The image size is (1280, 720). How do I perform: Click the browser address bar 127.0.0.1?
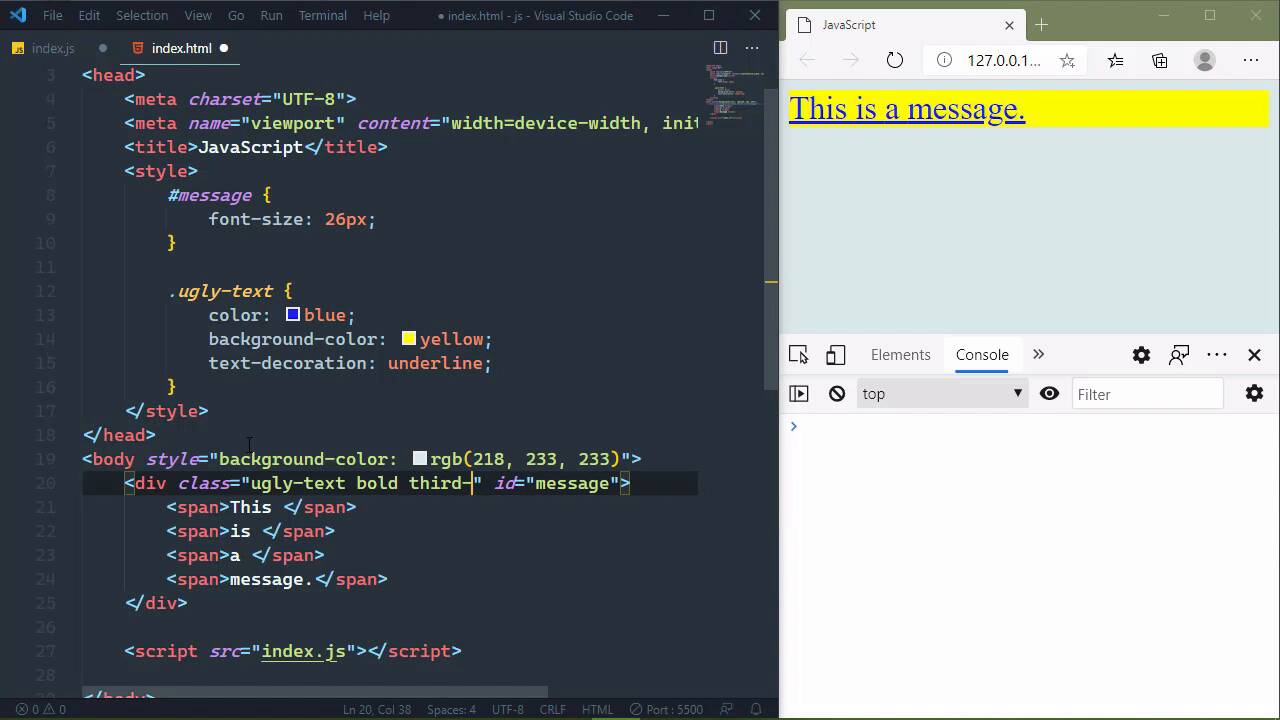[1004, 60]
